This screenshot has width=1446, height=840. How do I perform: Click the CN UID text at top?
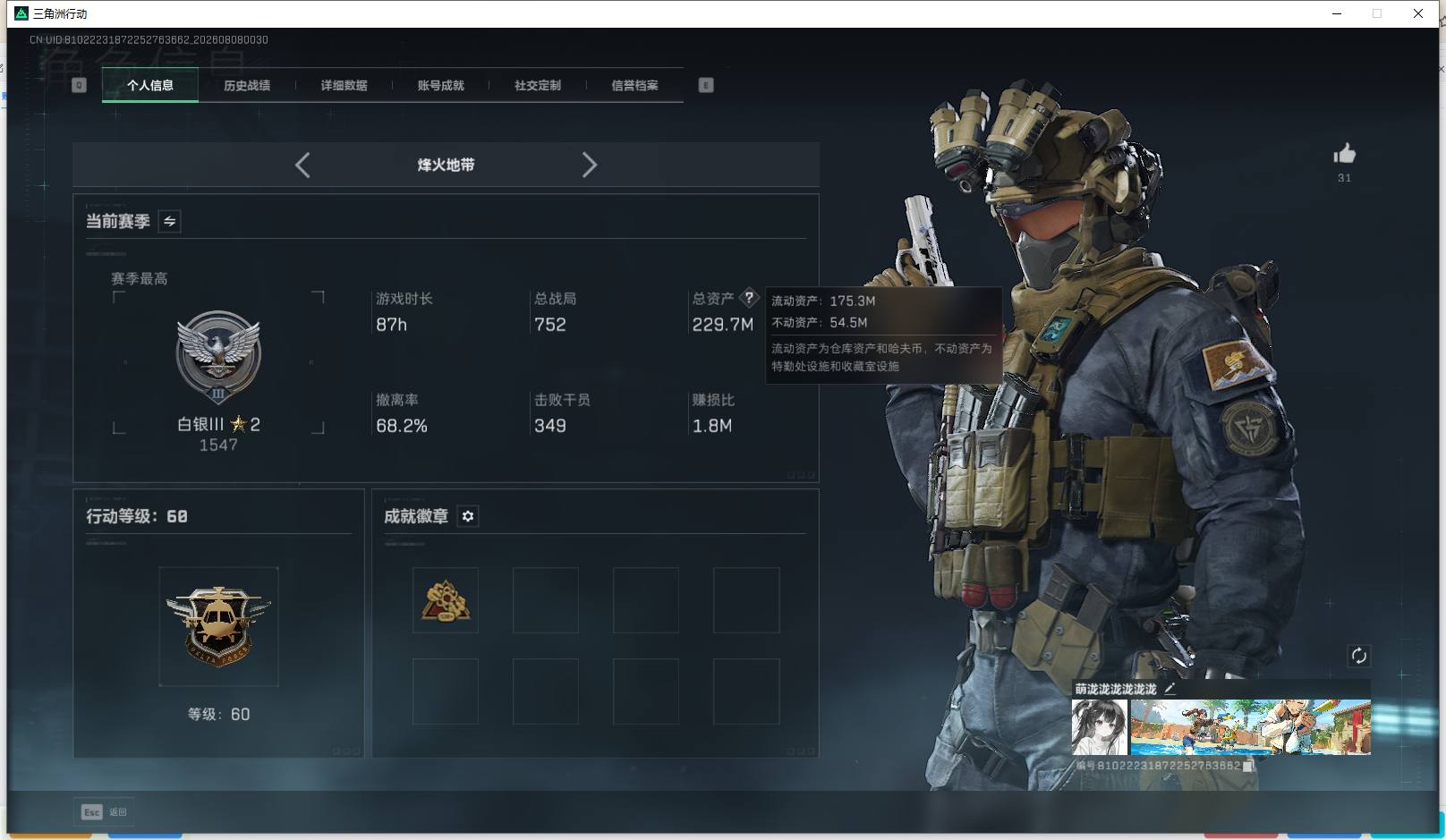pyautogui.click(x=149, y=40)
